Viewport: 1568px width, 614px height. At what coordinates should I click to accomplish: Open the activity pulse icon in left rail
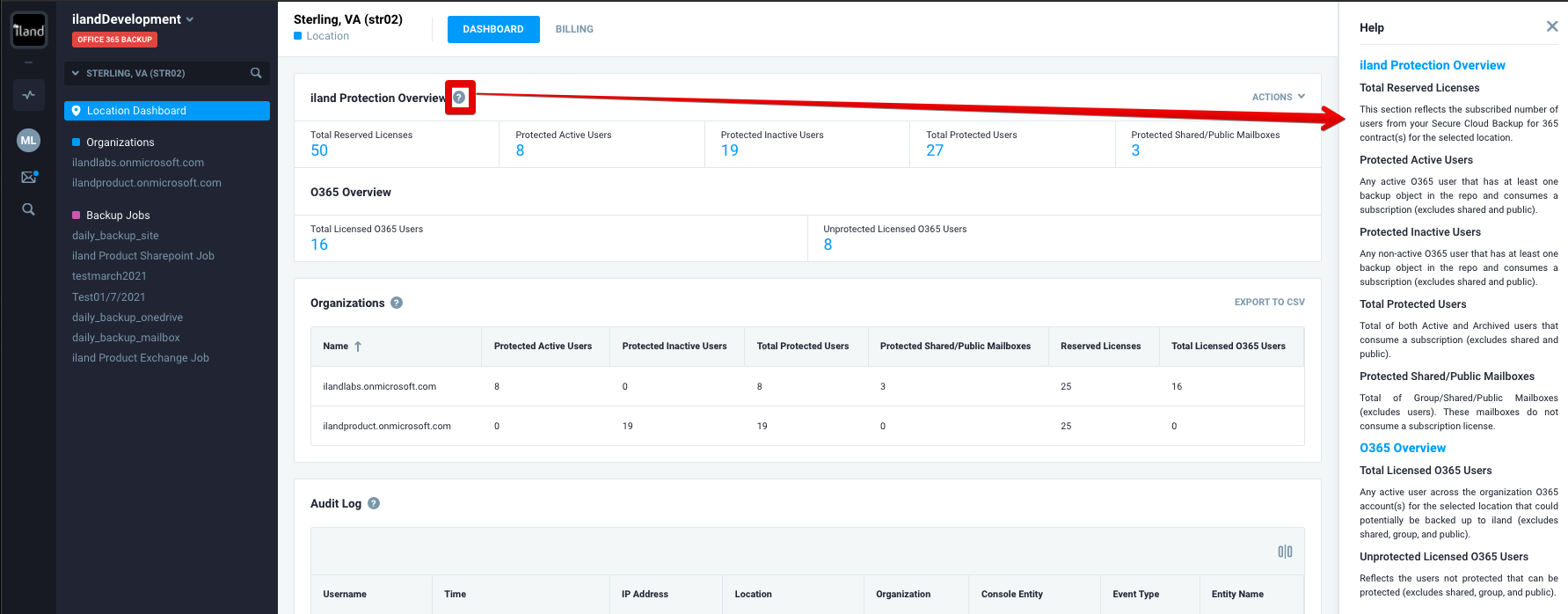pos(28,95)
